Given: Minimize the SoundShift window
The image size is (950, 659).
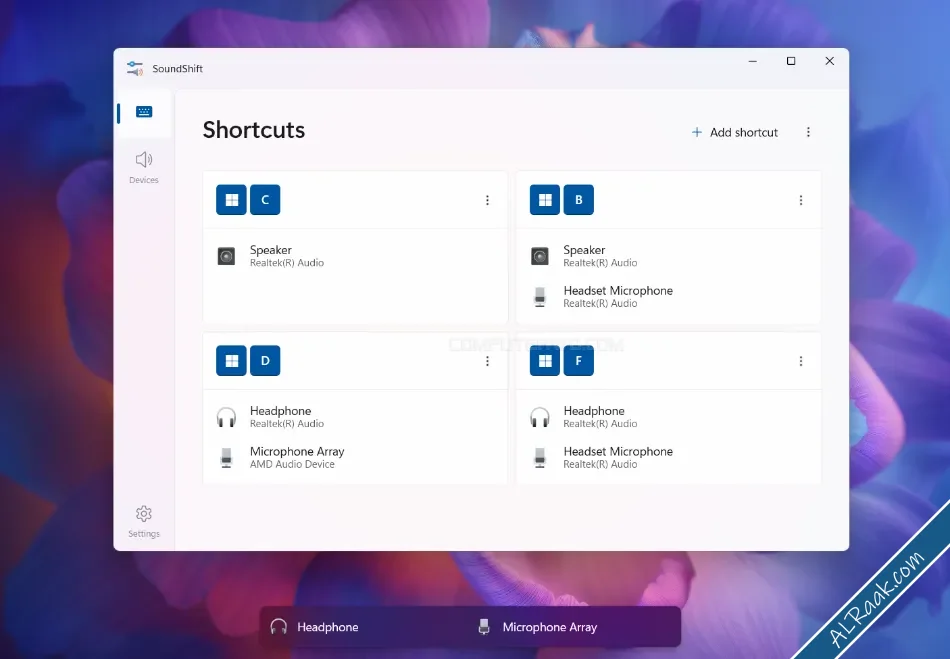Looking at the screenshot, I should coord(752,61).
